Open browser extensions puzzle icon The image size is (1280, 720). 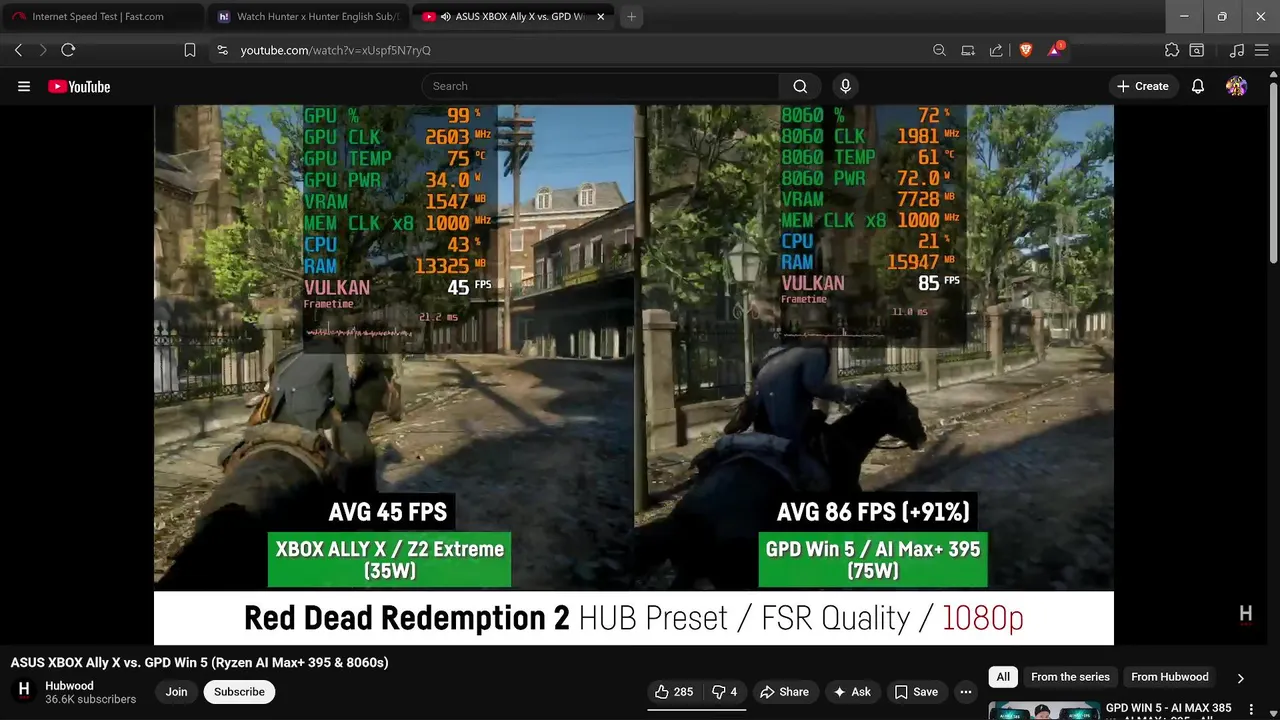point(1172,50)
